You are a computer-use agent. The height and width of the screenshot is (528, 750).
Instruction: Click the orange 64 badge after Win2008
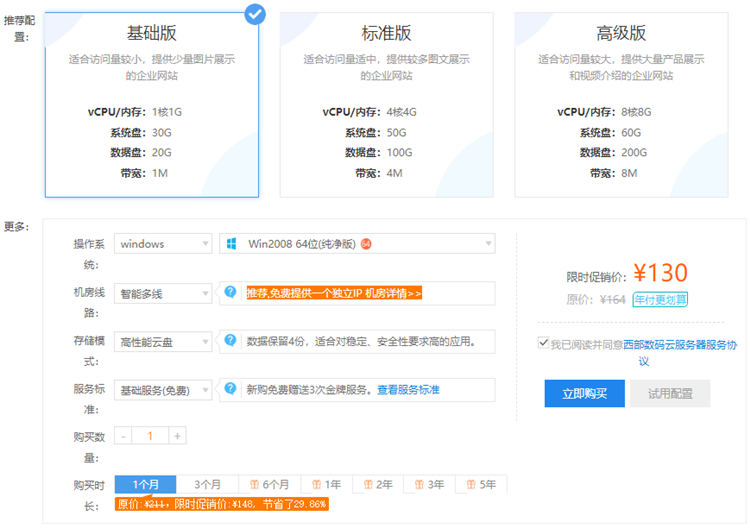366,244
